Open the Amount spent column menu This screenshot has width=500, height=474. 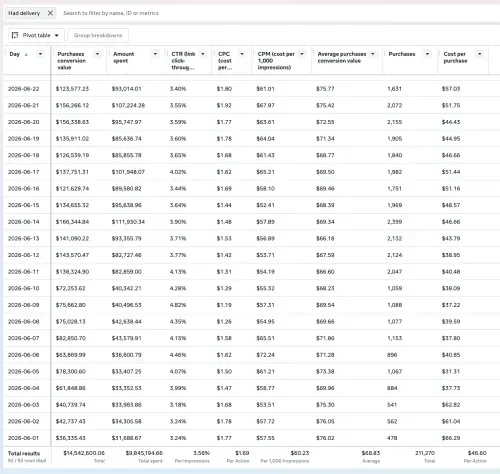click(155, 54)
